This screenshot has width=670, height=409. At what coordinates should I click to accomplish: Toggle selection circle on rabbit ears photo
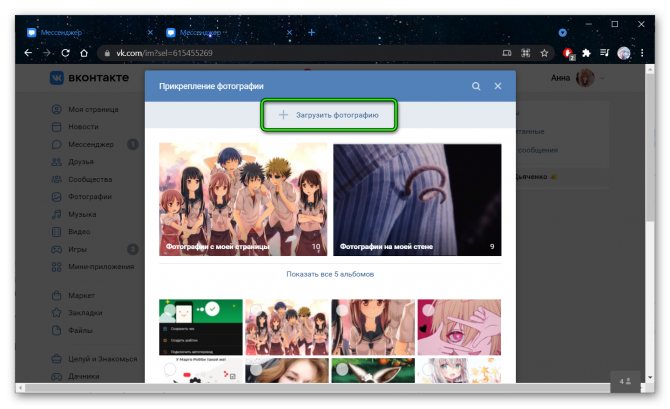[342, 369]
